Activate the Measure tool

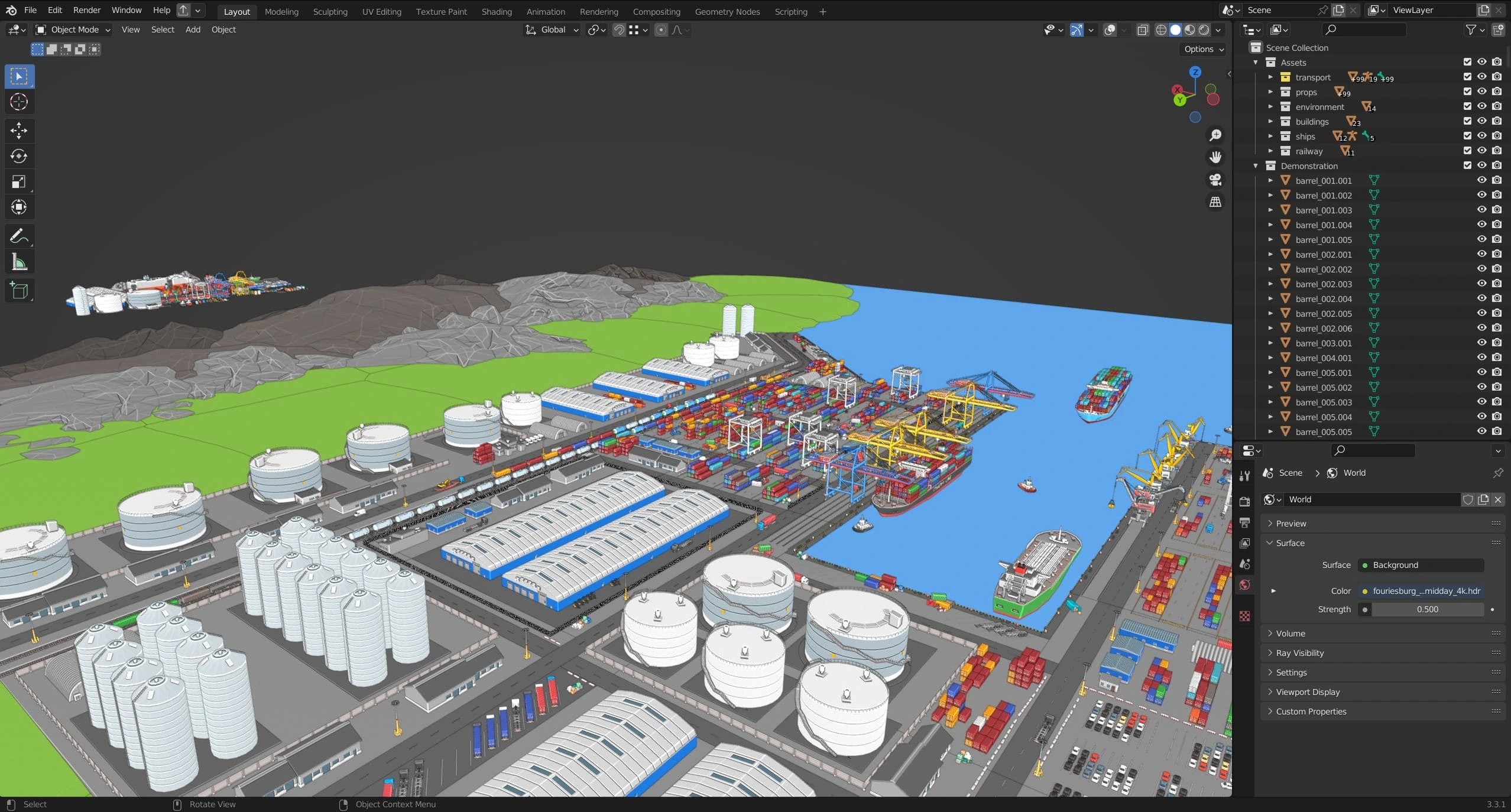click(19, 262)
